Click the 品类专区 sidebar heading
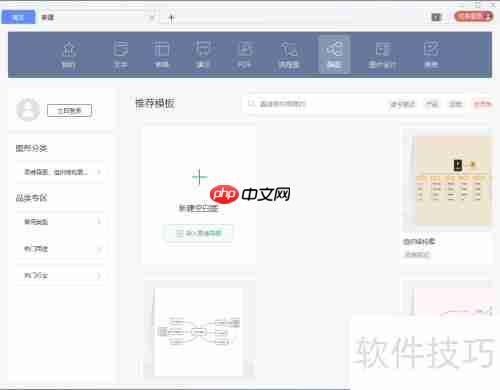500x390 pixels. click(32, 198)
